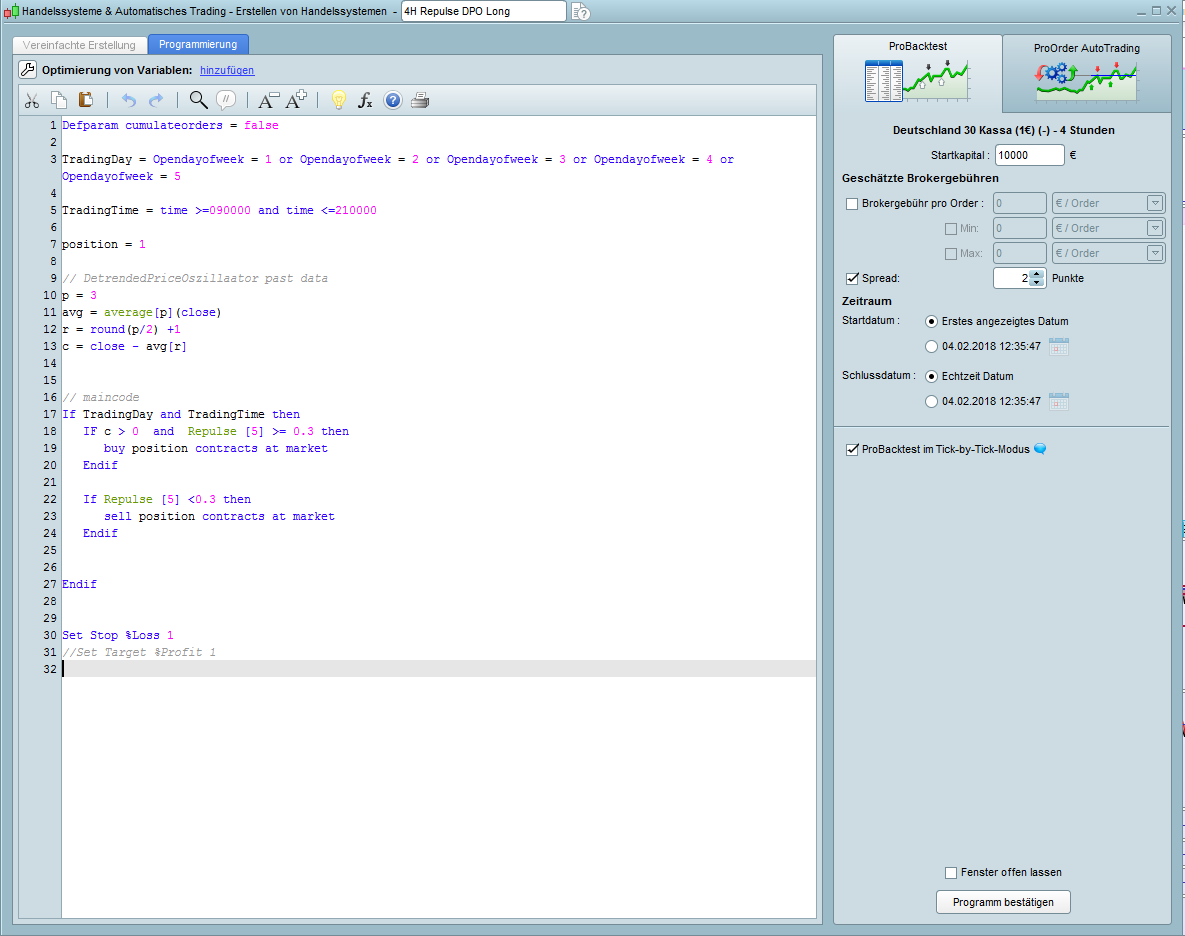Open the calendar picker for Startdatum
The height and width of the screenshot is (936, 1185).
1059,347
